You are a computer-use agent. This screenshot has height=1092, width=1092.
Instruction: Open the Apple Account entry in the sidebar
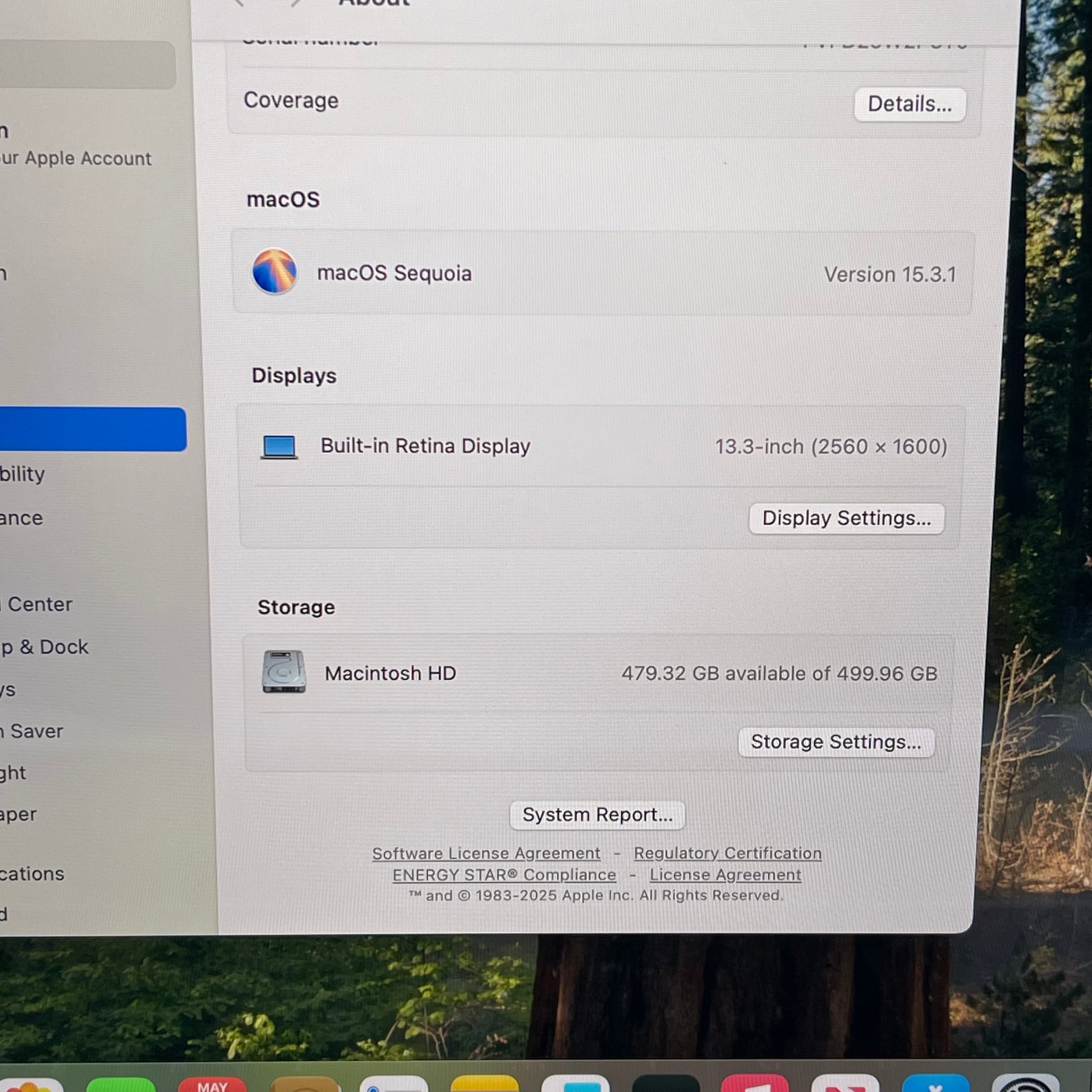coord(76,145)
